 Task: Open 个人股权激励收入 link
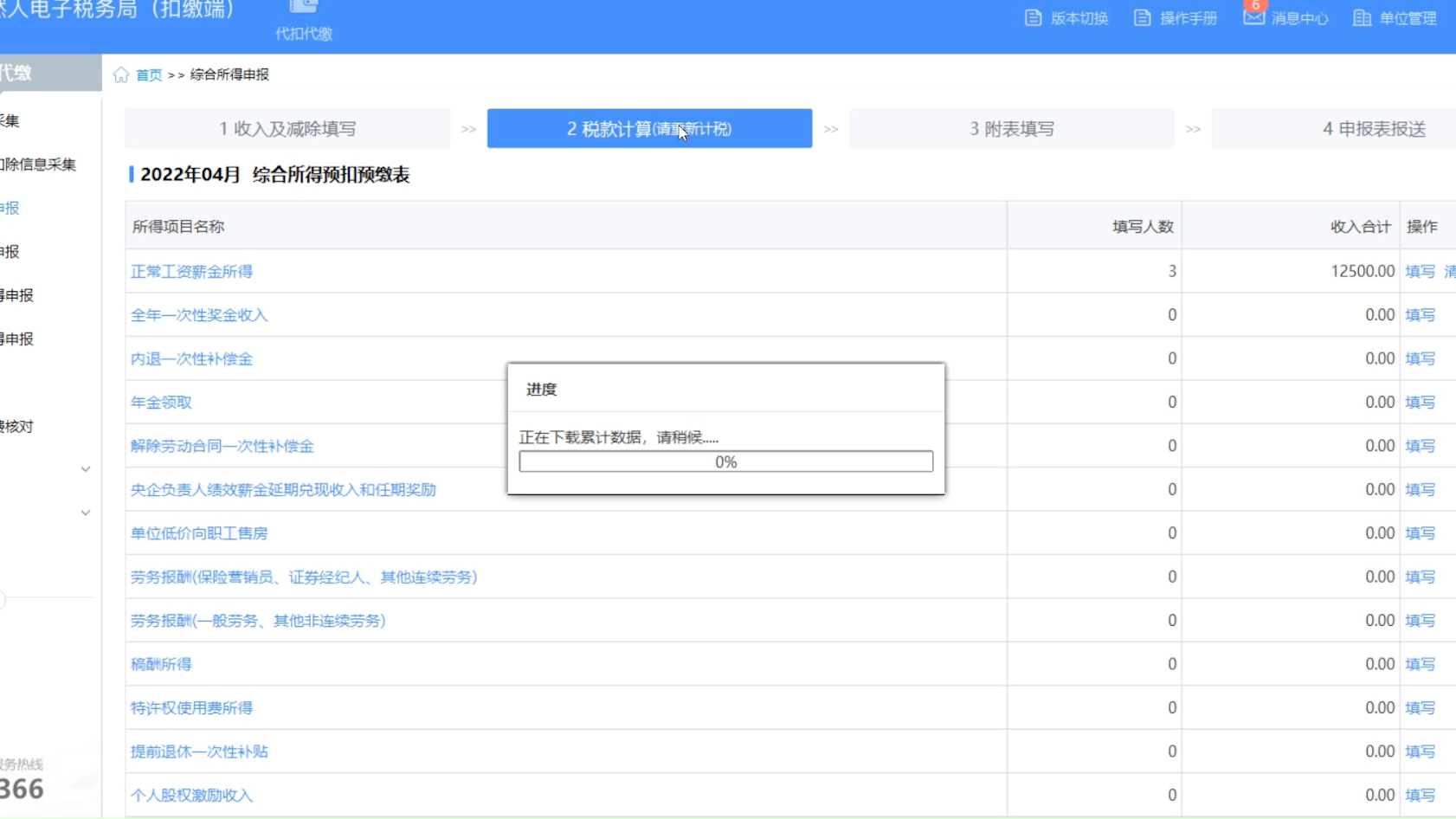[191, 795]
